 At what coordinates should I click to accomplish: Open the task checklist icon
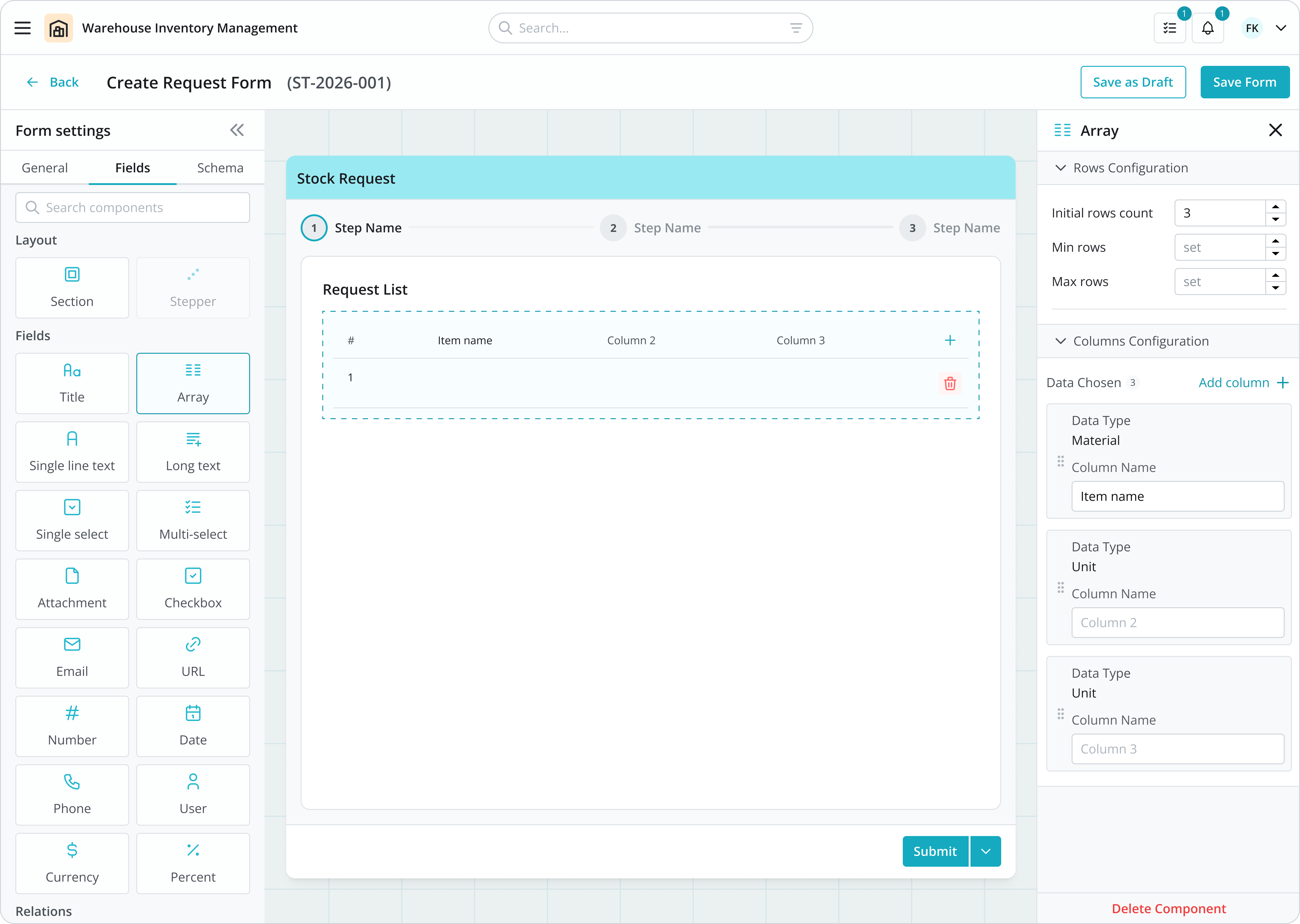(x=1169, y=28)
